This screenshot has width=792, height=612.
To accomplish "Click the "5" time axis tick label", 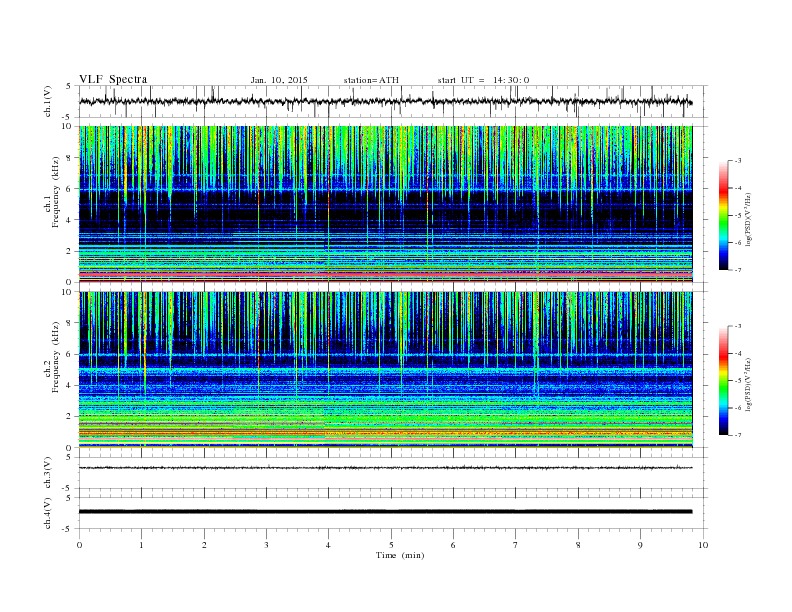I will [391, 545].
